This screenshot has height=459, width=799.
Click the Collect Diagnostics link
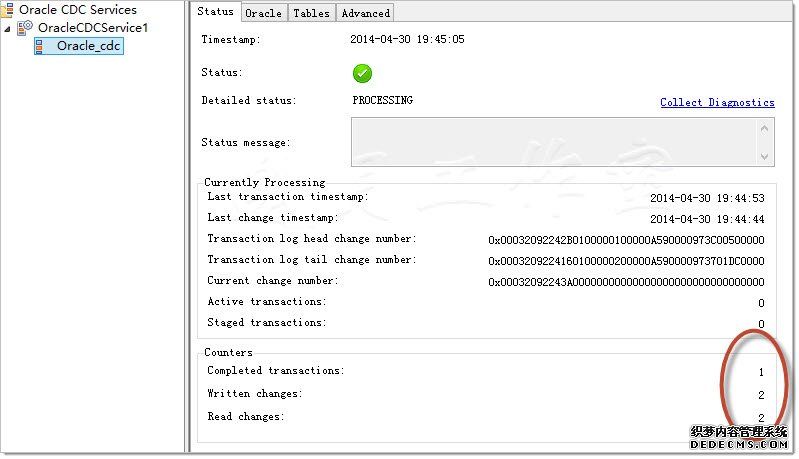point(717,102)
